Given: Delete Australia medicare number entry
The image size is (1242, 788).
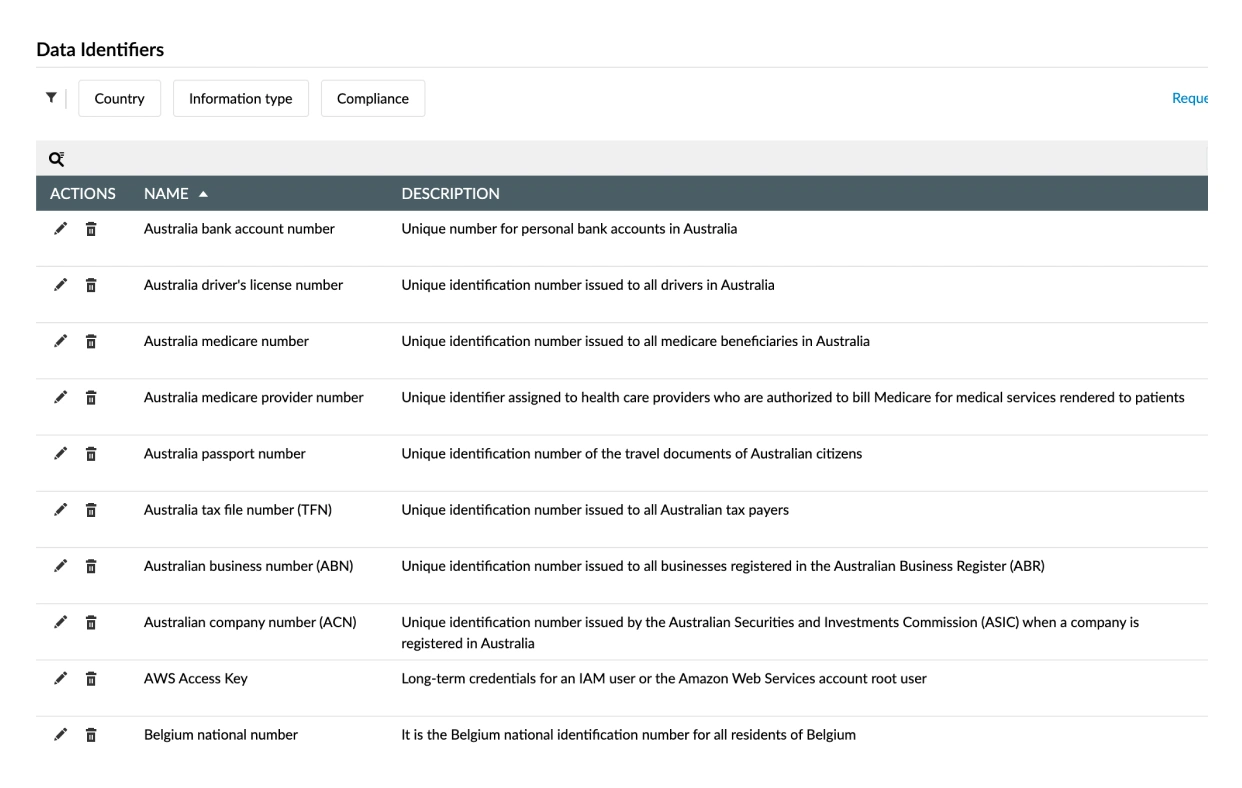Looking at the screenshot, I should [90, 341].
